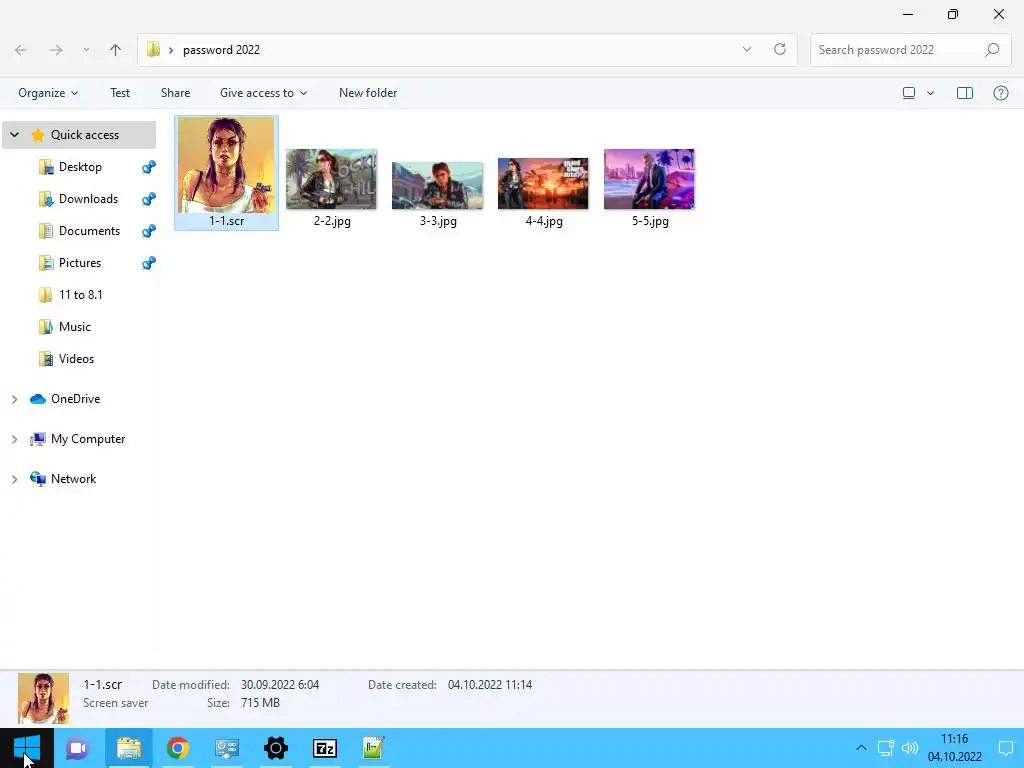This screenshot has height=768, width=1024.
Task: Go forward with the Forward arrow
Action: click(56, 50)
